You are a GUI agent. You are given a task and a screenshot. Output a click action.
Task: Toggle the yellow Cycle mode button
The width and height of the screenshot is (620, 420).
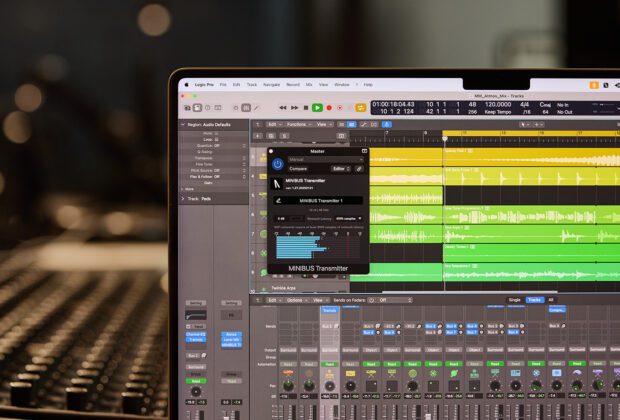(360, 107)
